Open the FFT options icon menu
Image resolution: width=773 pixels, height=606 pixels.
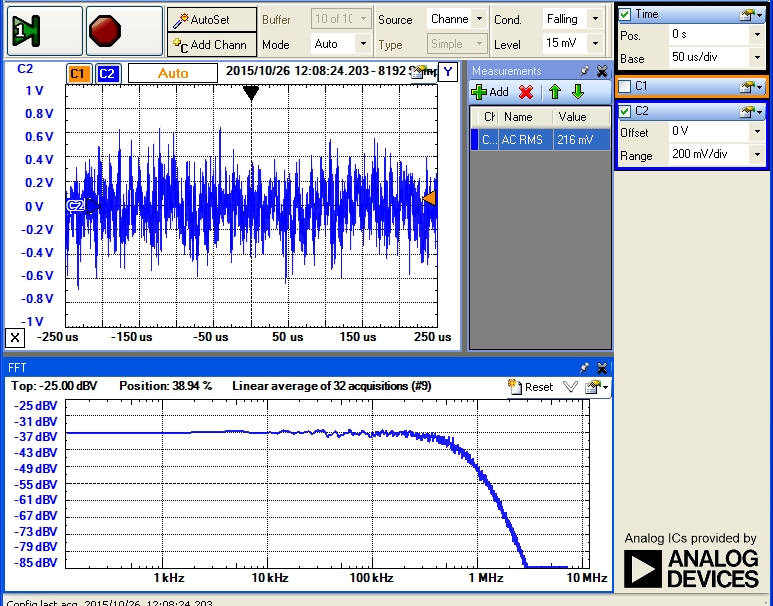[x=595, y=387]
